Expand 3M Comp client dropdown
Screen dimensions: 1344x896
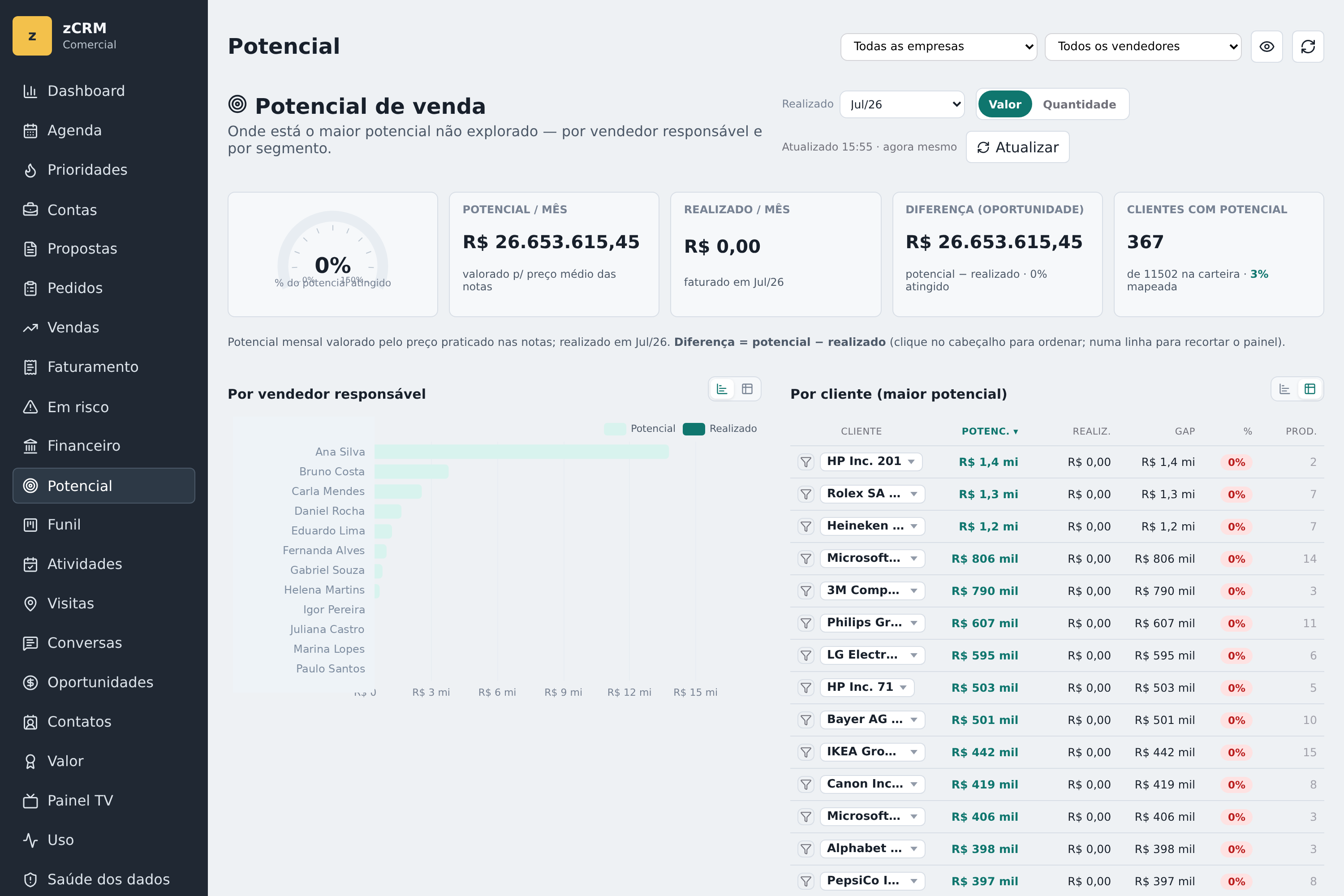872,590
